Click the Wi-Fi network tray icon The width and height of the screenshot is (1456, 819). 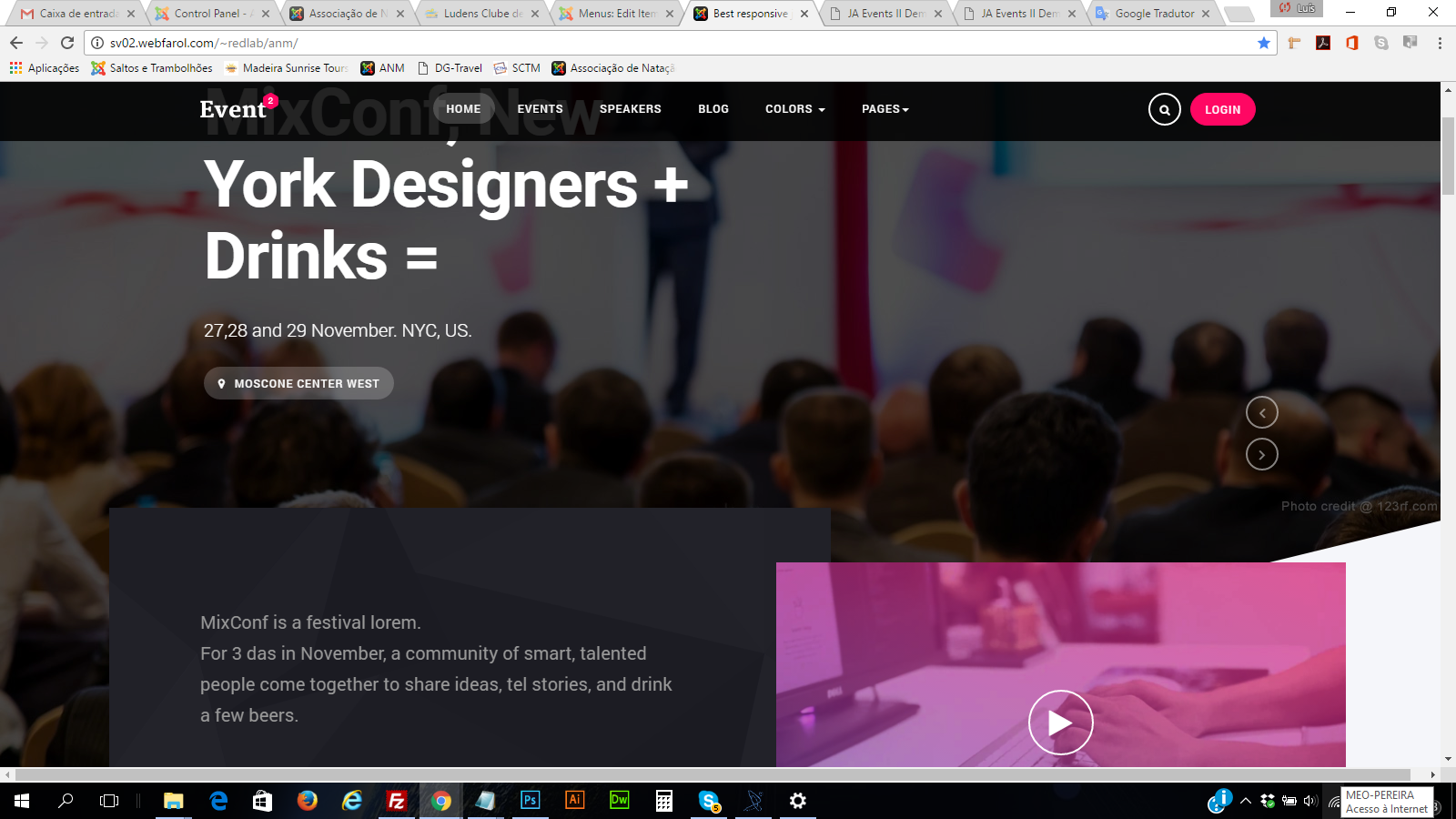pyautogui.click(x=1333, y=801)
